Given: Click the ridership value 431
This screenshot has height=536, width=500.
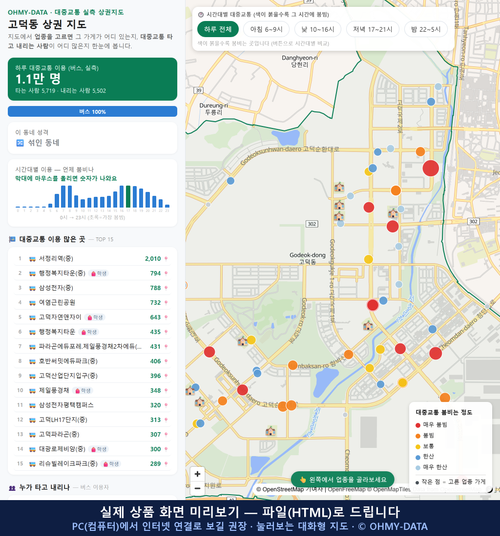Looking at the screenshot, I should tap(155, 347).
